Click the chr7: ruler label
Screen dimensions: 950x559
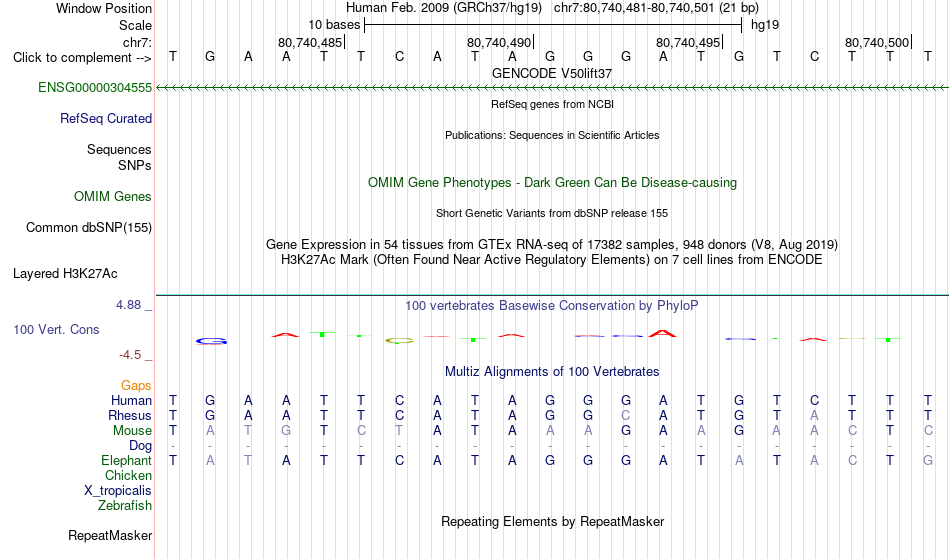pos(138,42)
